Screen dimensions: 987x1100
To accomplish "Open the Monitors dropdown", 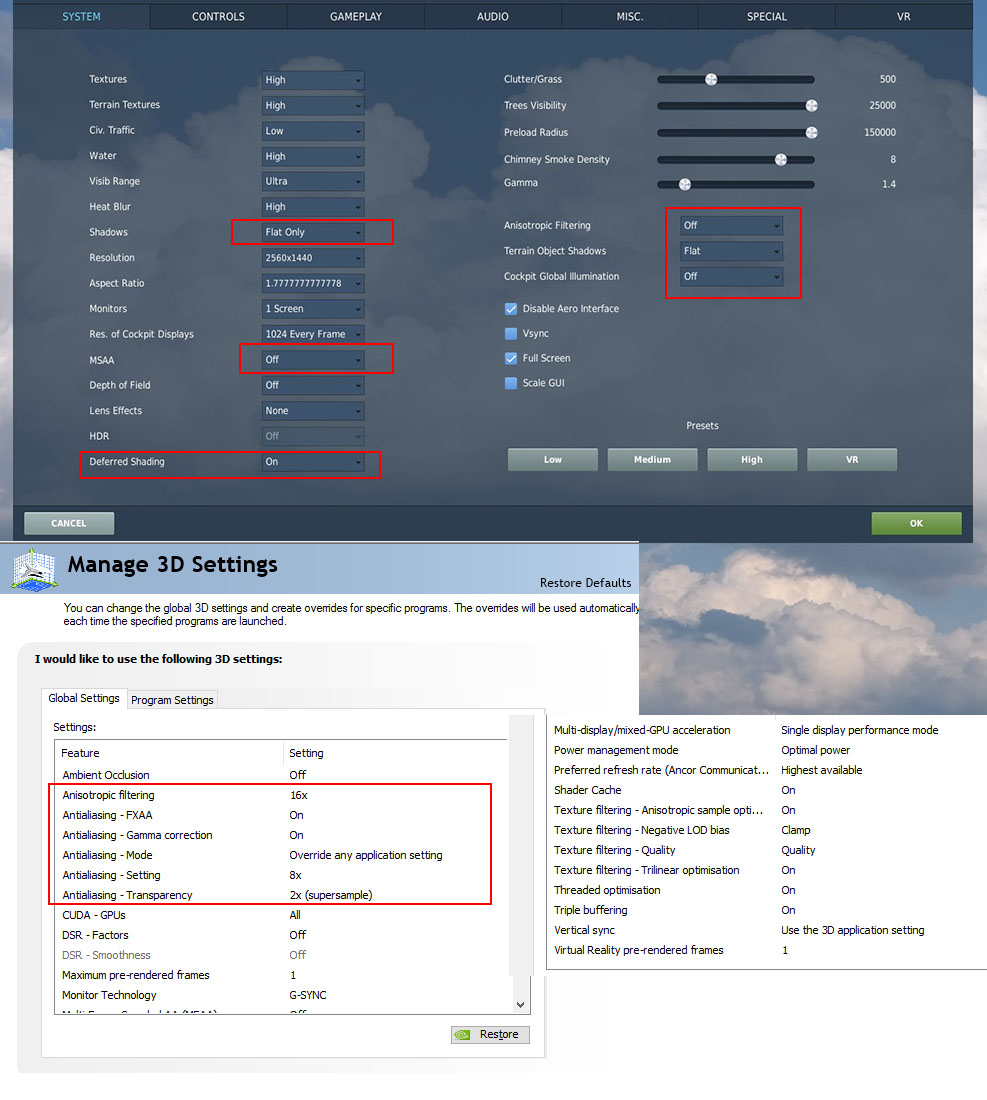I will coord(313,309).
